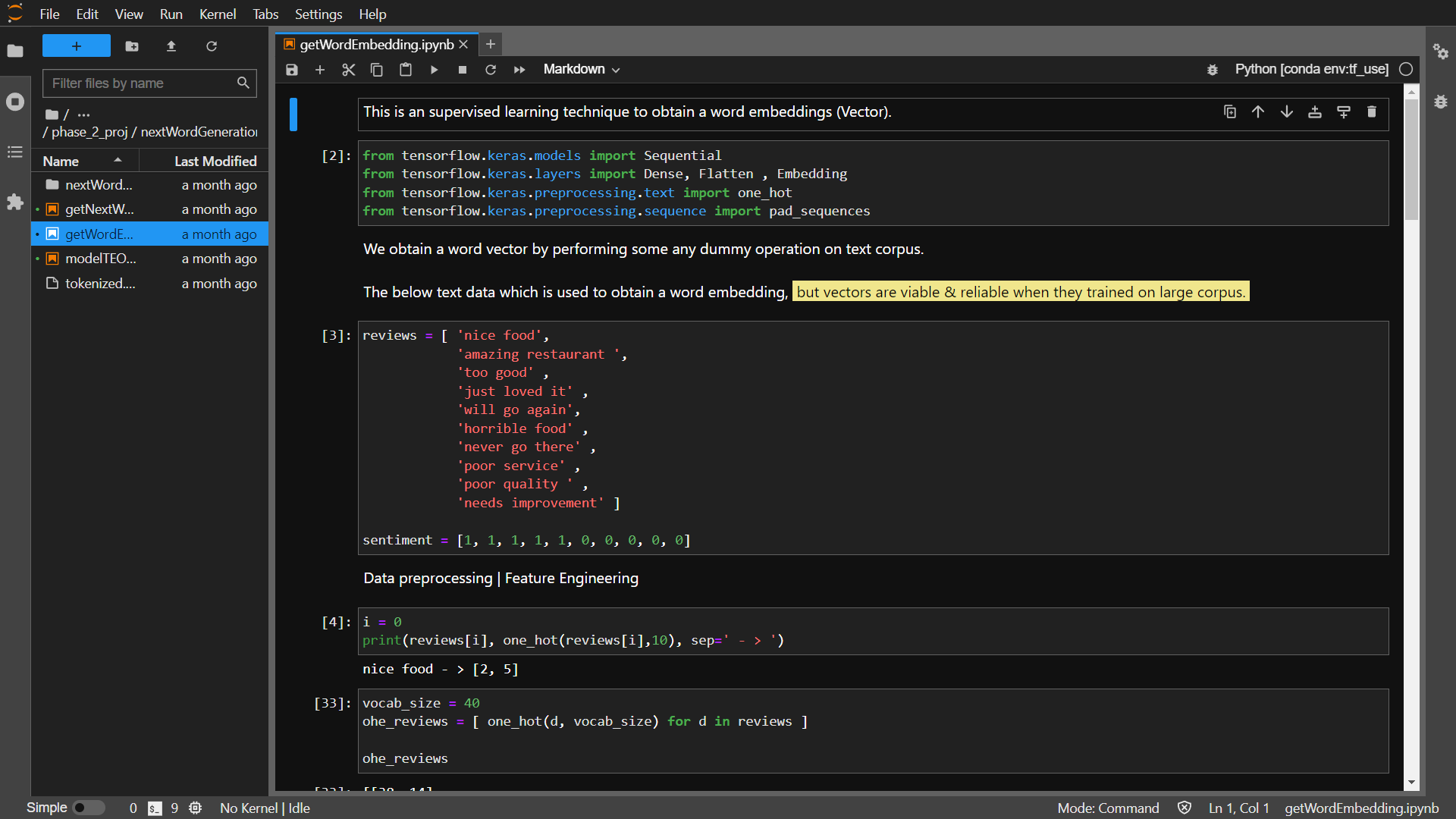This screenshot has width=1456, height=819.
Task: Open the file browser sidebar tab
Action: pos(15,51)
